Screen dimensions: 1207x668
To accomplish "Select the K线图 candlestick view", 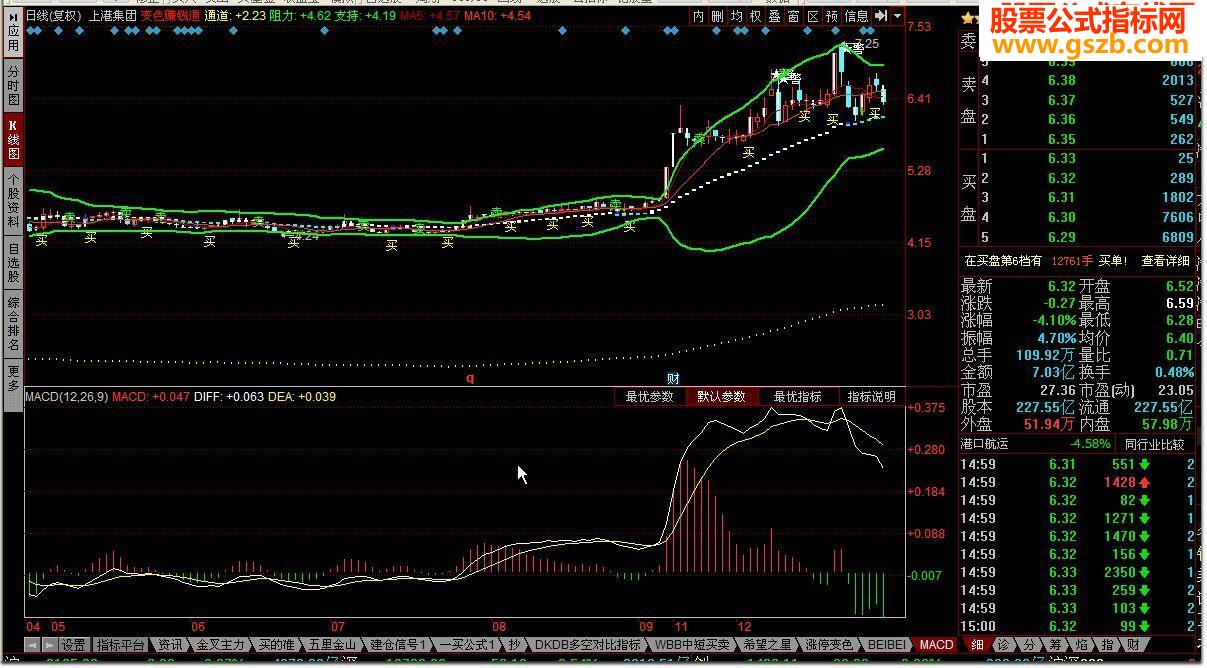I will (x=13, y=140).
